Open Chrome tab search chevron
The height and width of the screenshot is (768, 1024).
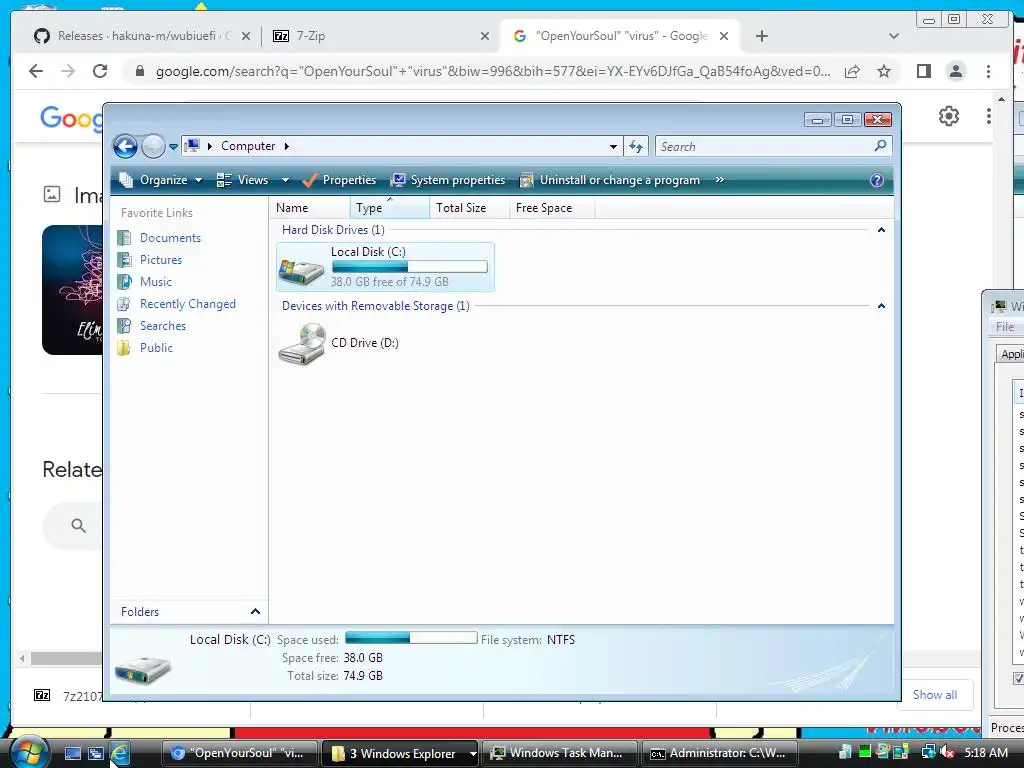tap(894, 36)
